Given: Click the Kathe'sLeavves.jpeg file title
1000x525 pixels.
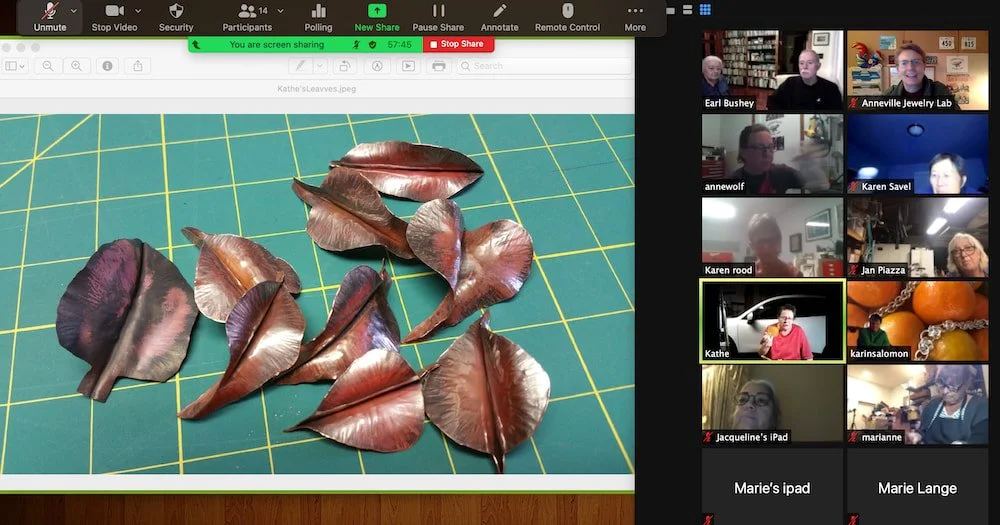Looking at the screenshot, I should coord(316,89).
